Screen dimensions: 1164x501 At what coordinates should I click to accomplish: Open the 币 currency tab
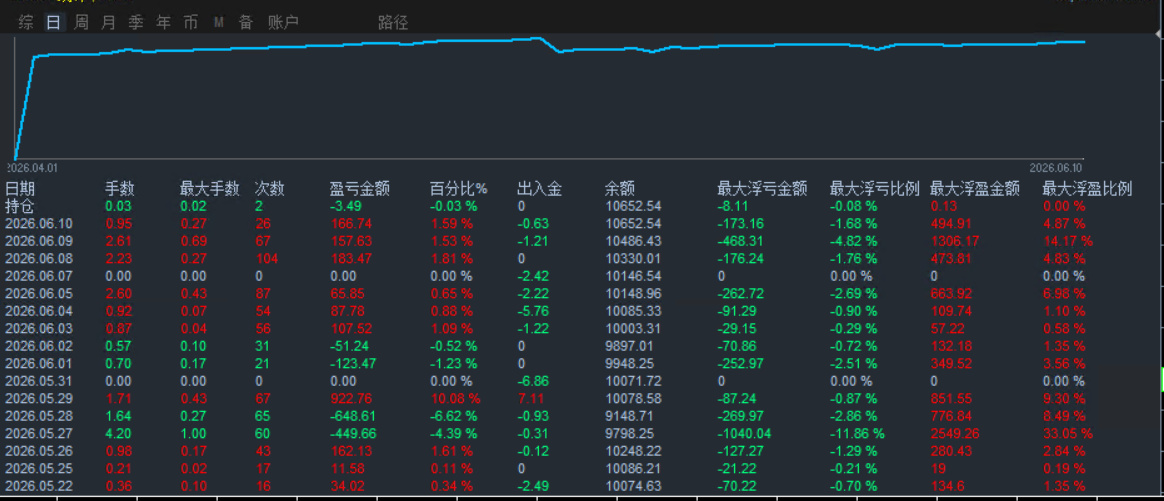click(x=191, y=23)
